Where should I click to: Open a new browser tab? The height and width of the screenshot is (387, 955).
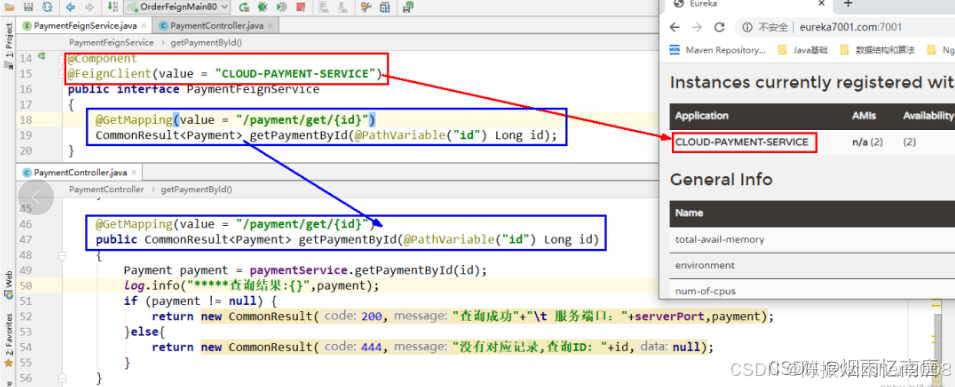tap(847, 3)
